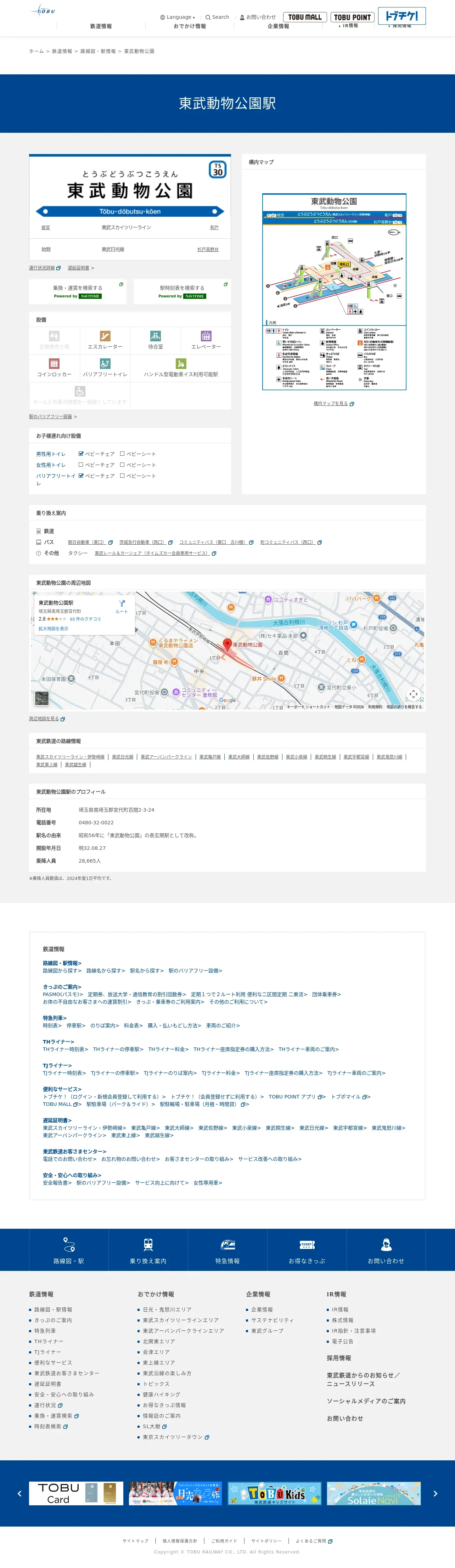Click the red 東武動物公園 map pin
The height and width of the screenshot is (1568, 455).
(227, 644)
